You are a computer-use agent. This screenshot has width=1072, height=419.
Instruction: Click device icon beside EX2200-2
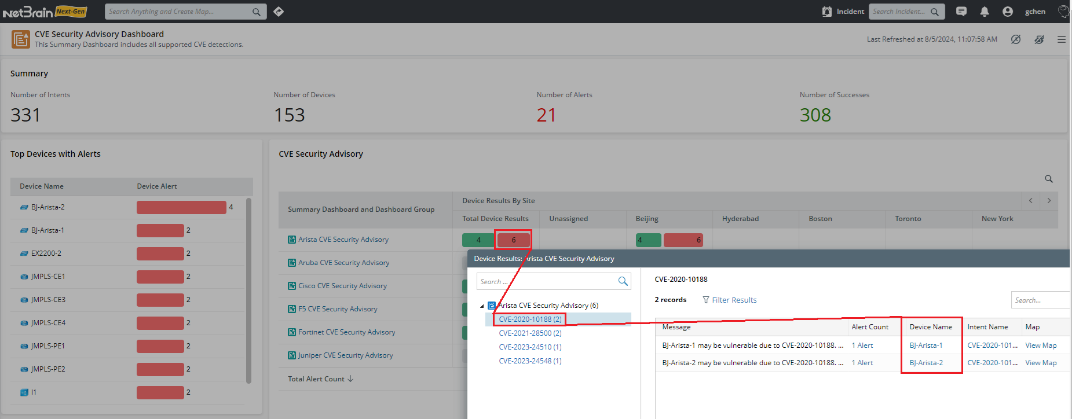point(24,254)
